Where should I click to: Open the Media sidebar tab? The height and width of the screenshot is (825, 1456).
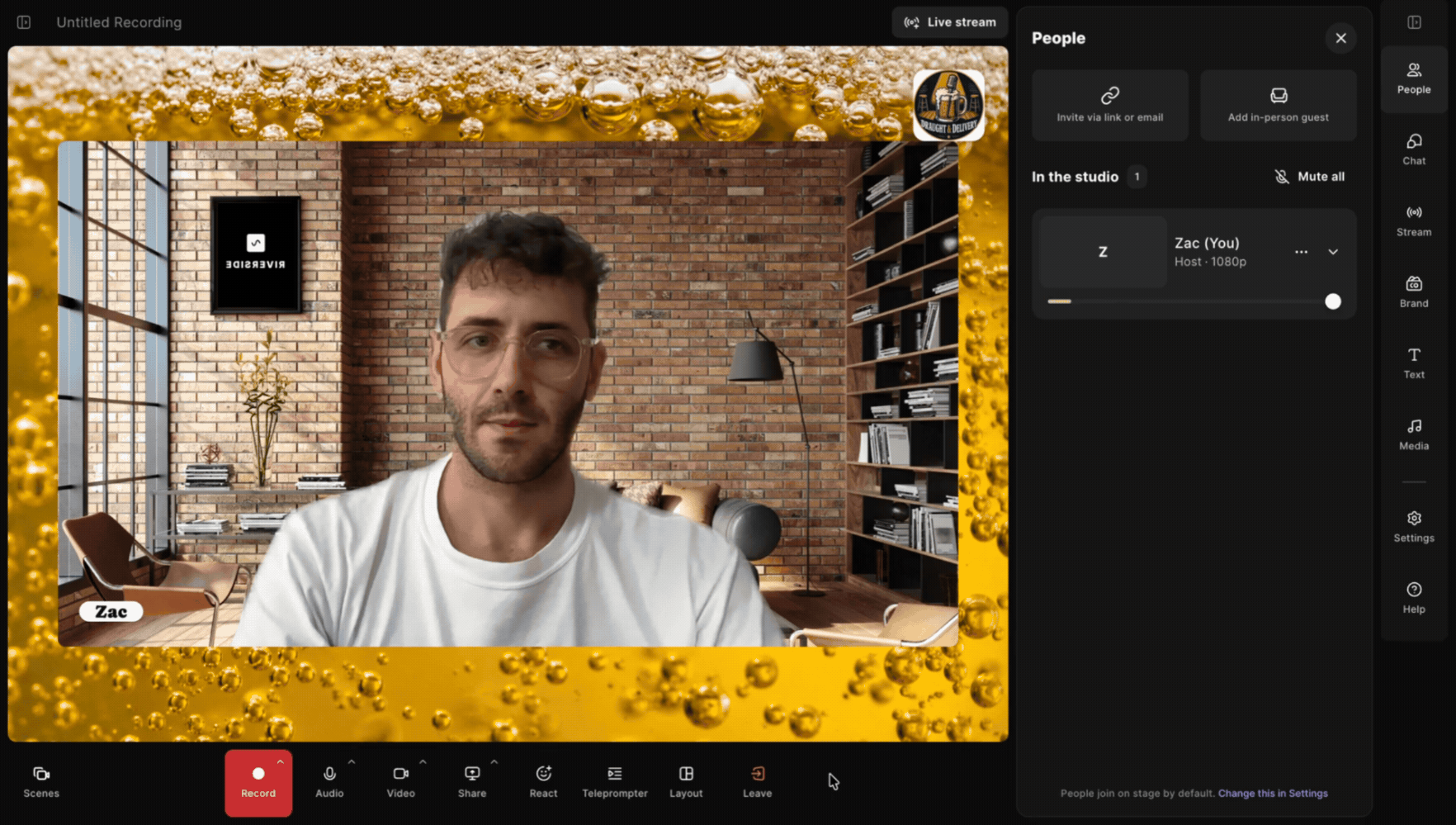point(1413,434)
